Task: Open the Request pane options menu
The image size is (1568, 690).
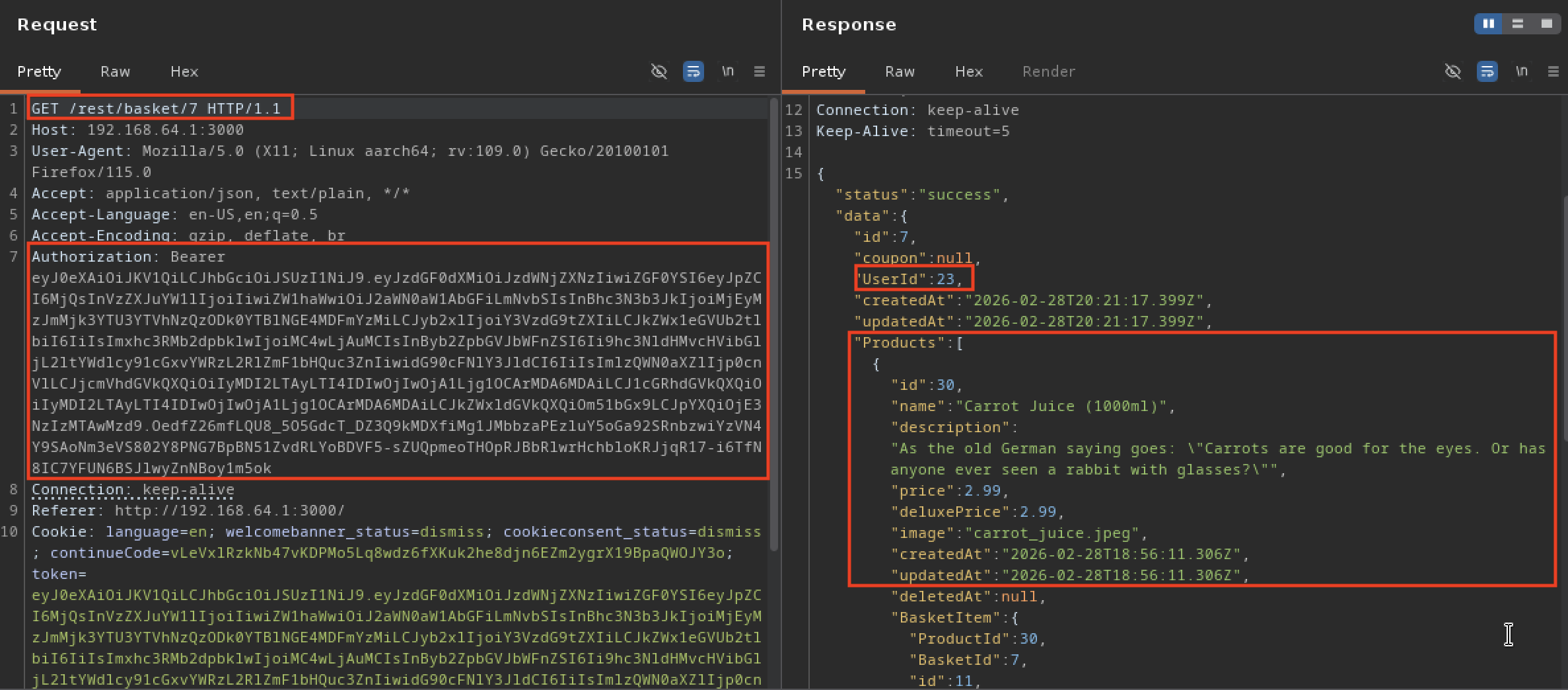Action: click(x=760, y=71)
